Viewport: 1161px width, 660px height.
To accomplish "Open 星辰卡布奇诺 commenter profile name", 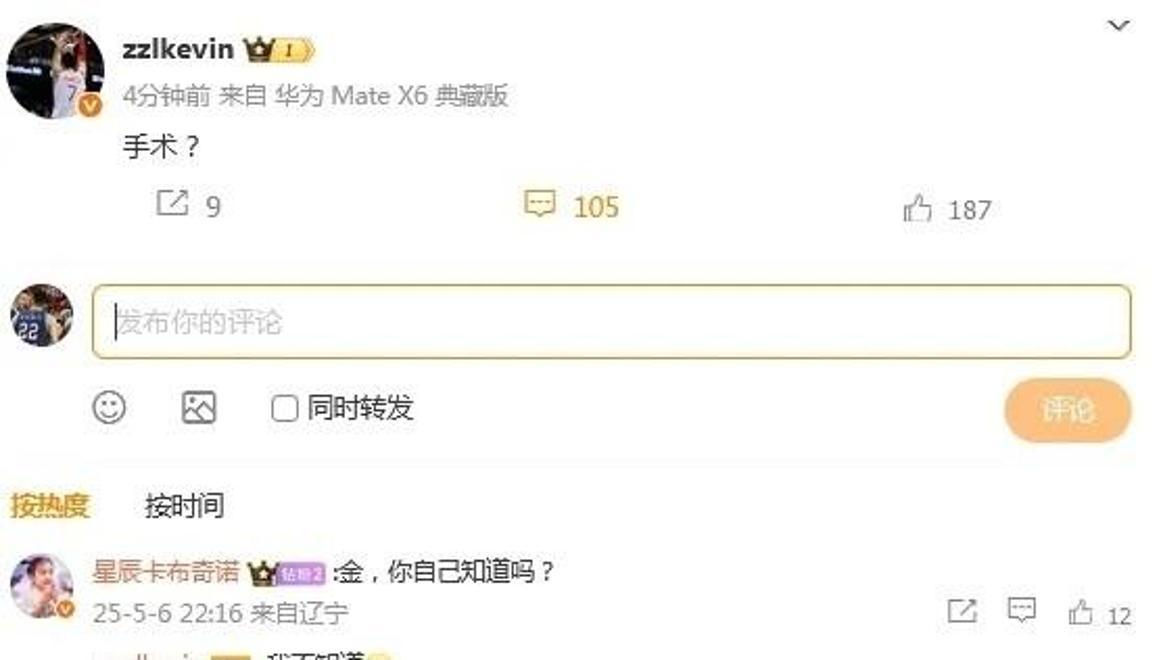I will click(x=167, y=571).
